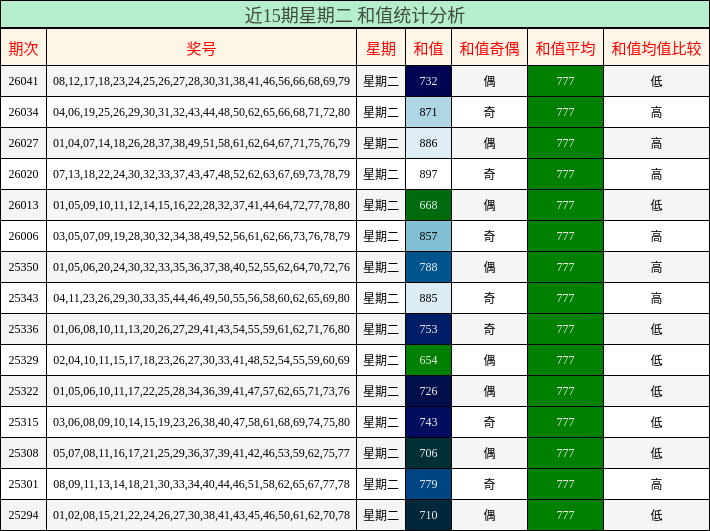Image resolution: width=710 pixels, height=531 pixels.
Task: Select period number 25343
Action: click(x=24, y=298)
